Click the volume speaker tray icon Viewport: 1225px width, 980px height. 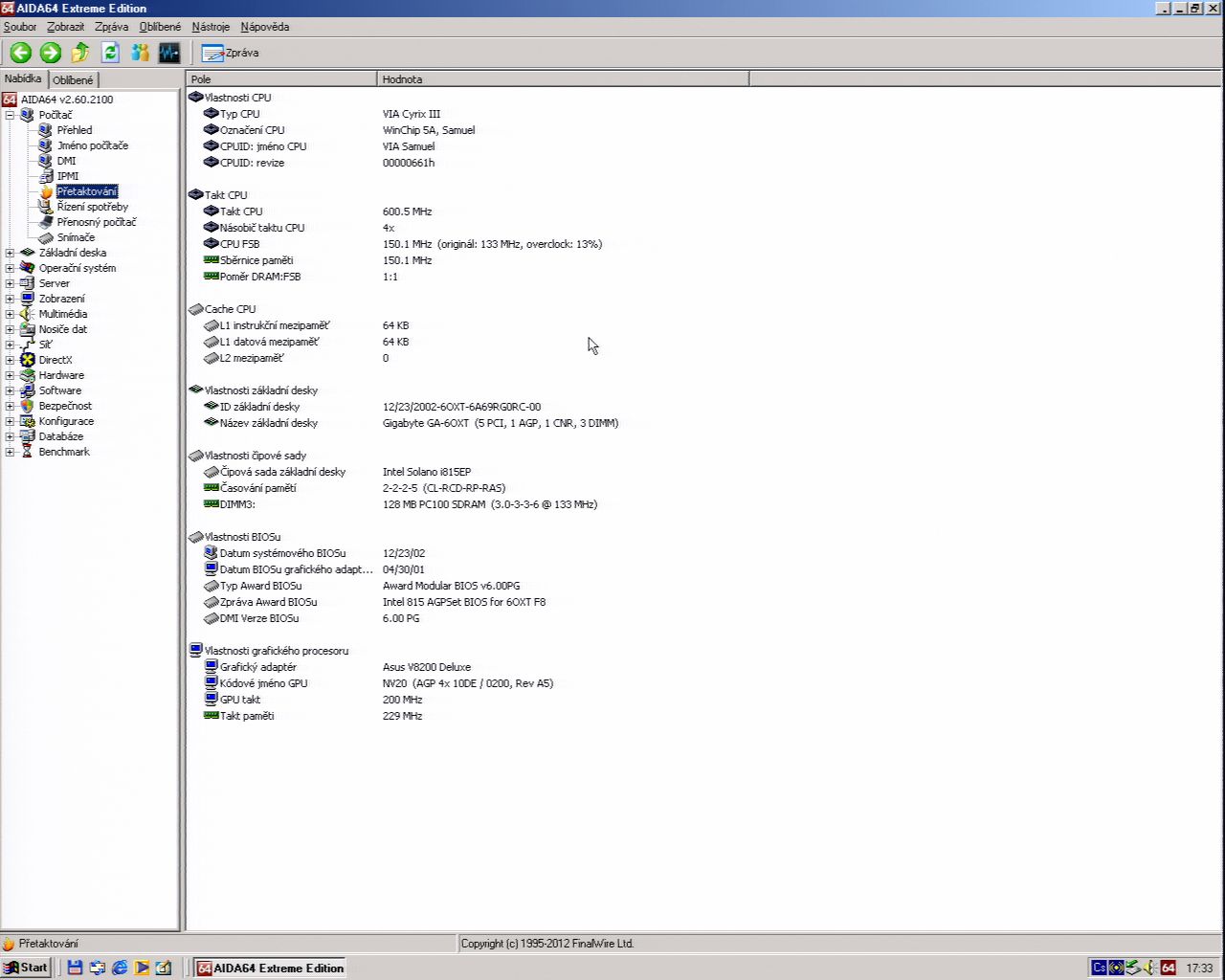[x=1150, y=968]
